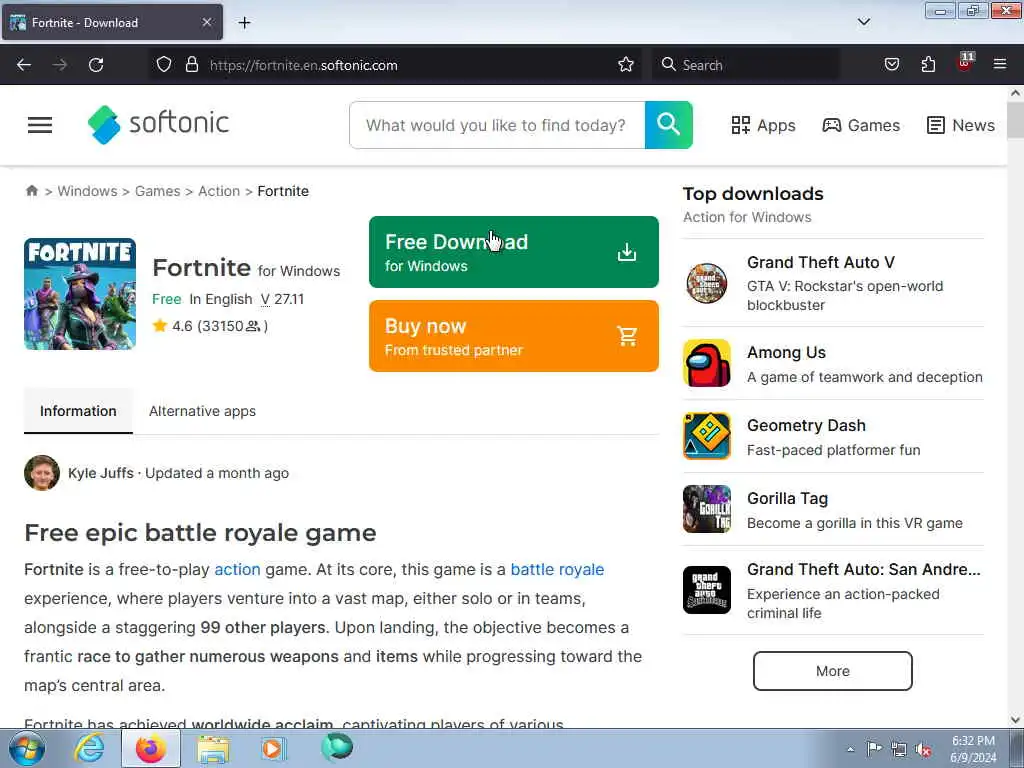Viewport: 1024px width, 768px height.
Task: Click the Gorilla Tag icon
Action: (707, 509)
